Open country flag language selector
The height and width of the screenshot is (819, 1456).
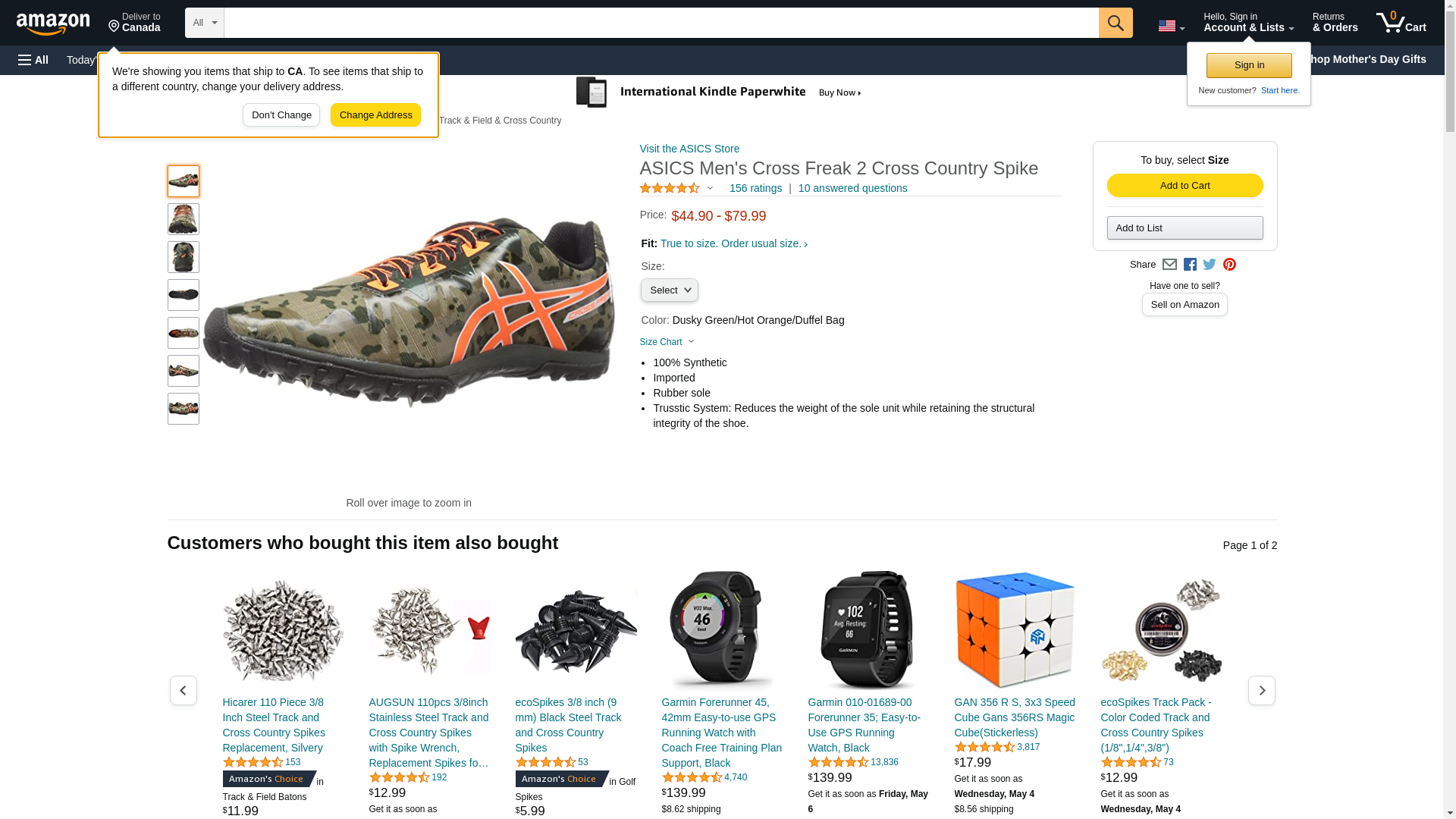click(1171, 26)
